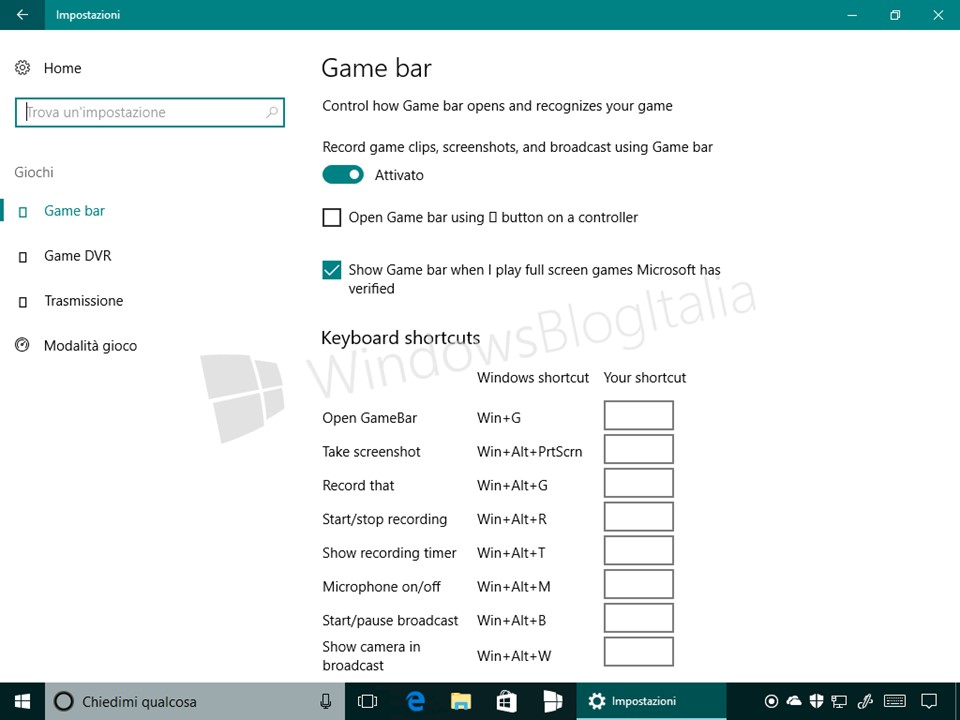Click the Open GameBar custom shortcut box

[639, 416]
